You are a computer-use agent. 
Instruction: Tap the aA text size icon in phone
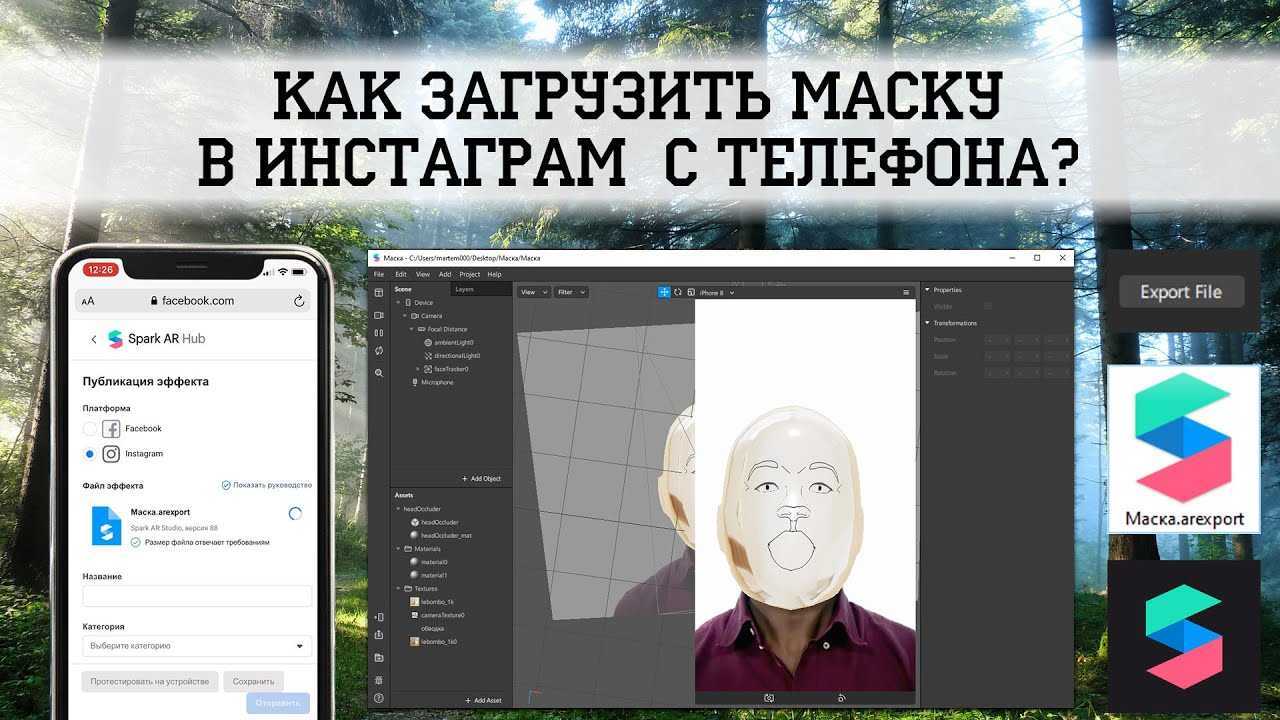click(x=88, y=301)
